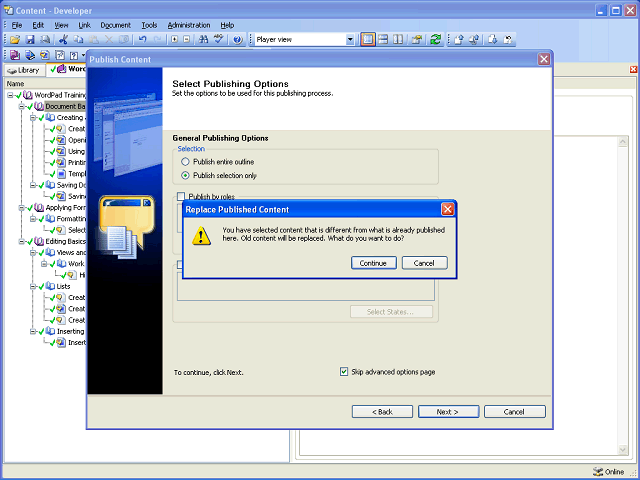640x480 pixels.
Task: Click the right pane scrollbar up arrow
Action: [x=623, y=142]
